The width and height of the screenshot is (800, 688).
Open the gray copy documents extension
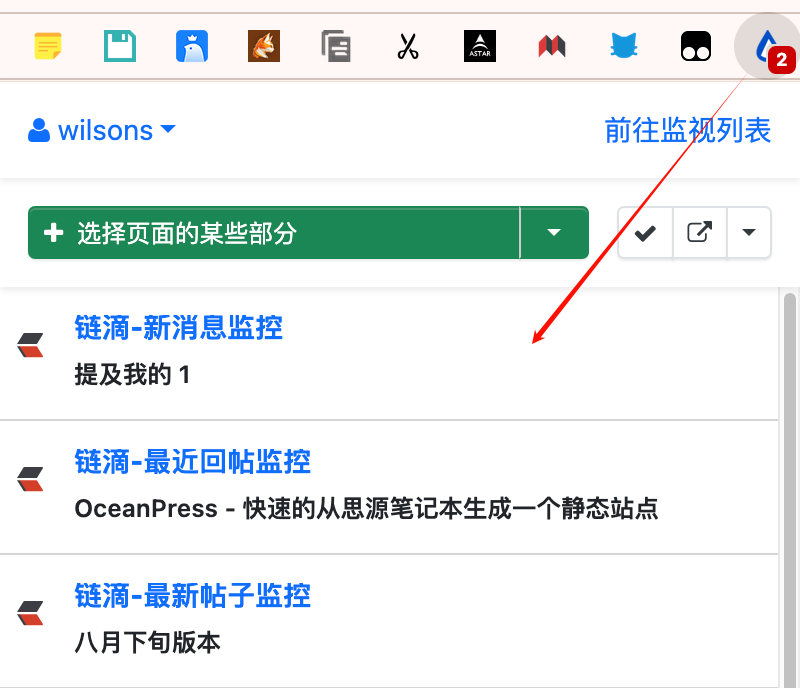336,46
